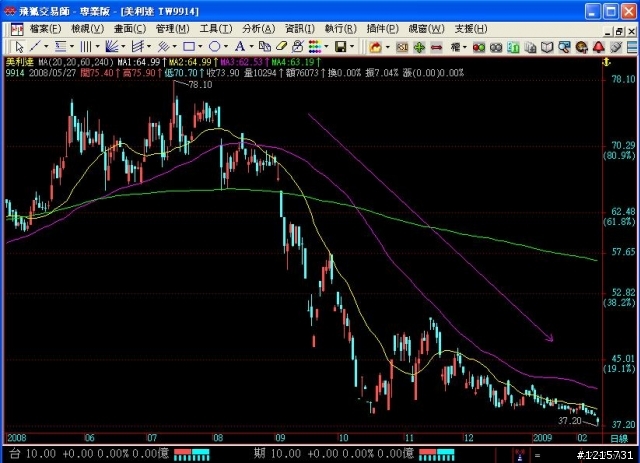Restore the inner chart window
This screenshot has width=640, height=463.
[x=619, y=31]
